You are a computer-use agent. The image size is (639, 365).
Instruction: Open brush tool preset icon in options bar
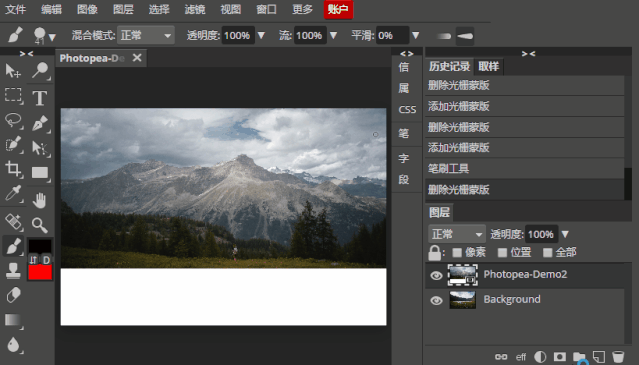point(15,35)
